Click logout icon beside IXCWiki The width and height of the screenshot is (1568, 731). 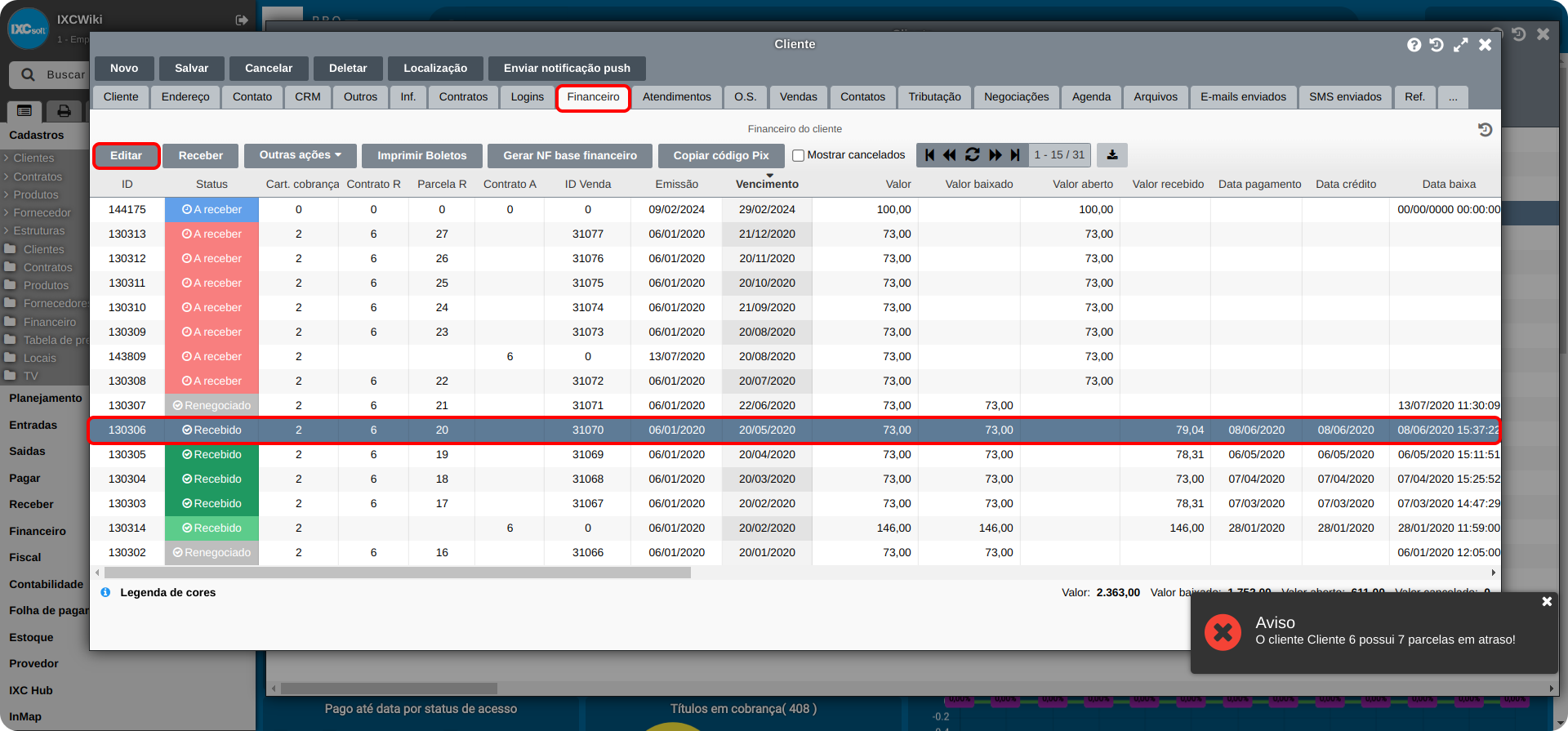click(x=242, y=20)
